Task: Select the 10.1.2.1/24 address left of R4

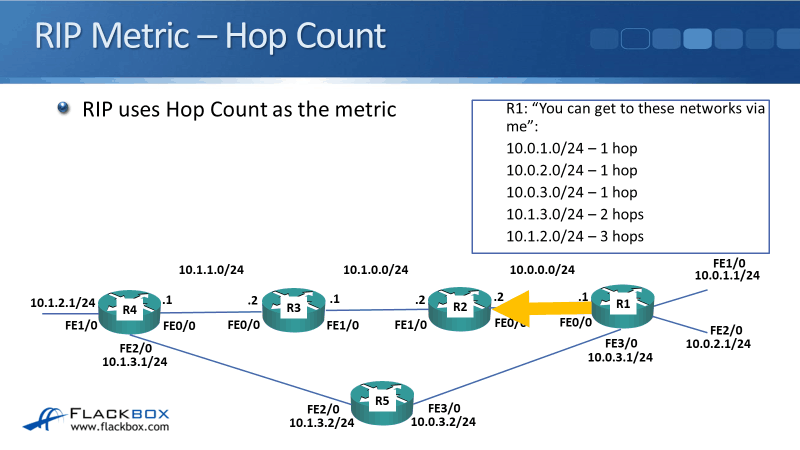Action: [62, 302]
